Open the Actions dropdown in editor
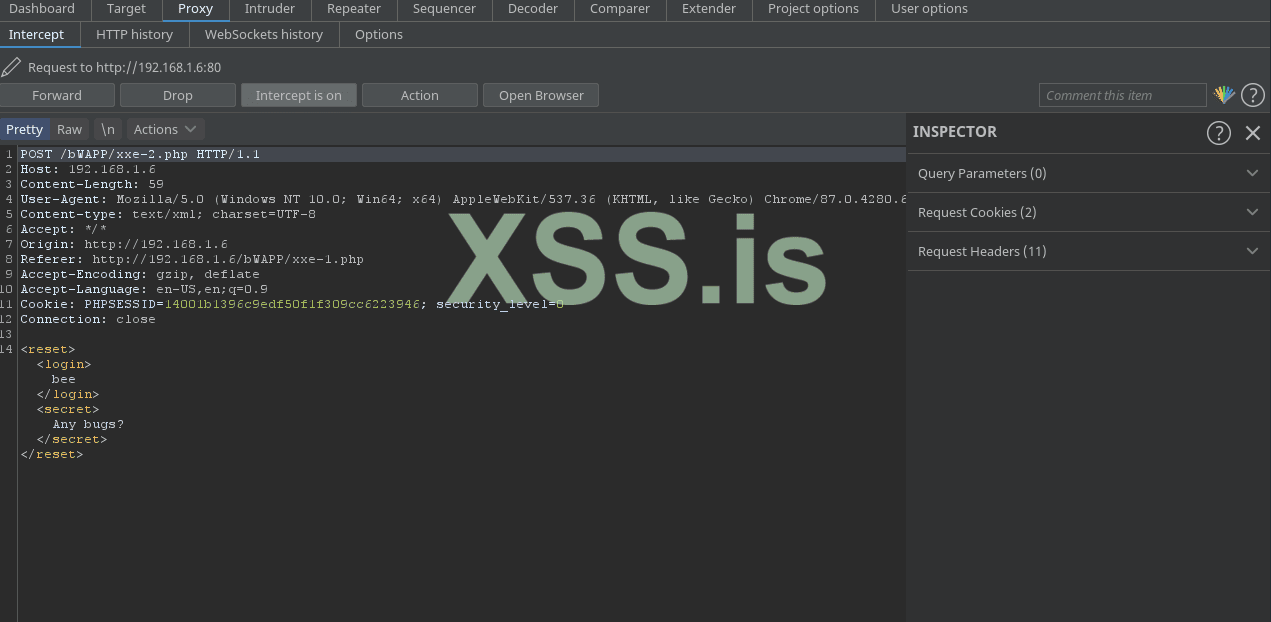This screenshot has width=1271, height=622. click(165, 129)
